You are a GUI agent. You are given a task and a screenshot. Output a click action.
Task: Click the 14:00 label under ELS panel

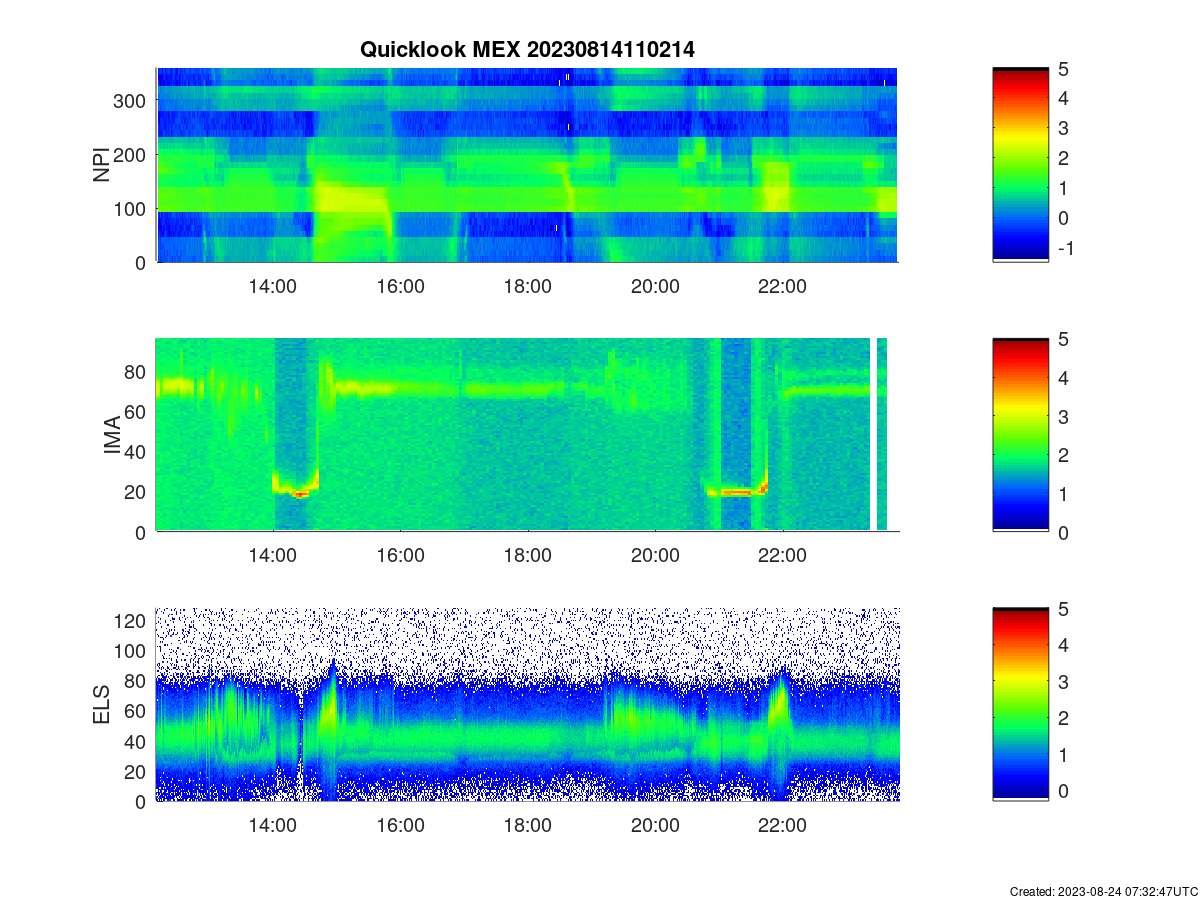[273, 825]
